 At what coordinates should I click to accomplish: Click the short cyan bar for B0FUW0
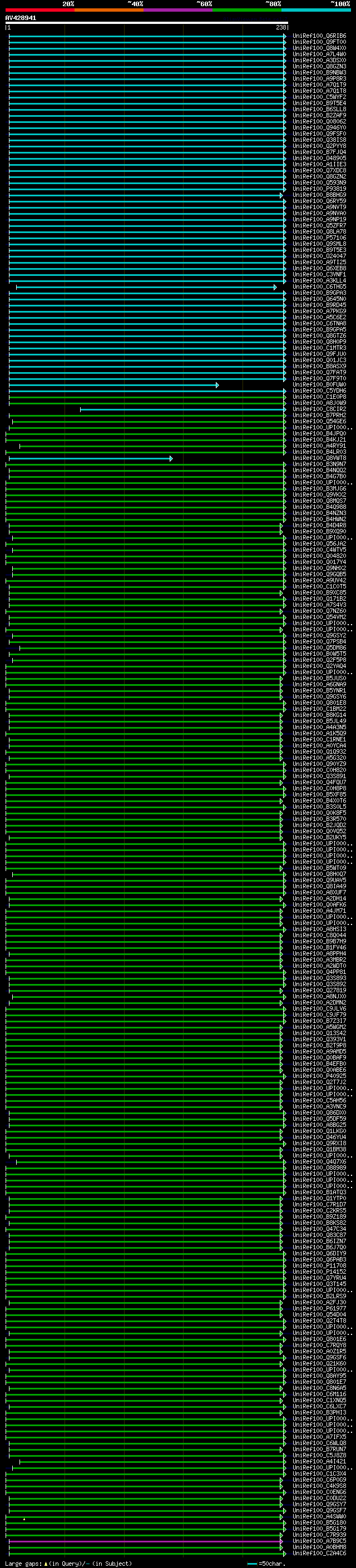[114, 385]
